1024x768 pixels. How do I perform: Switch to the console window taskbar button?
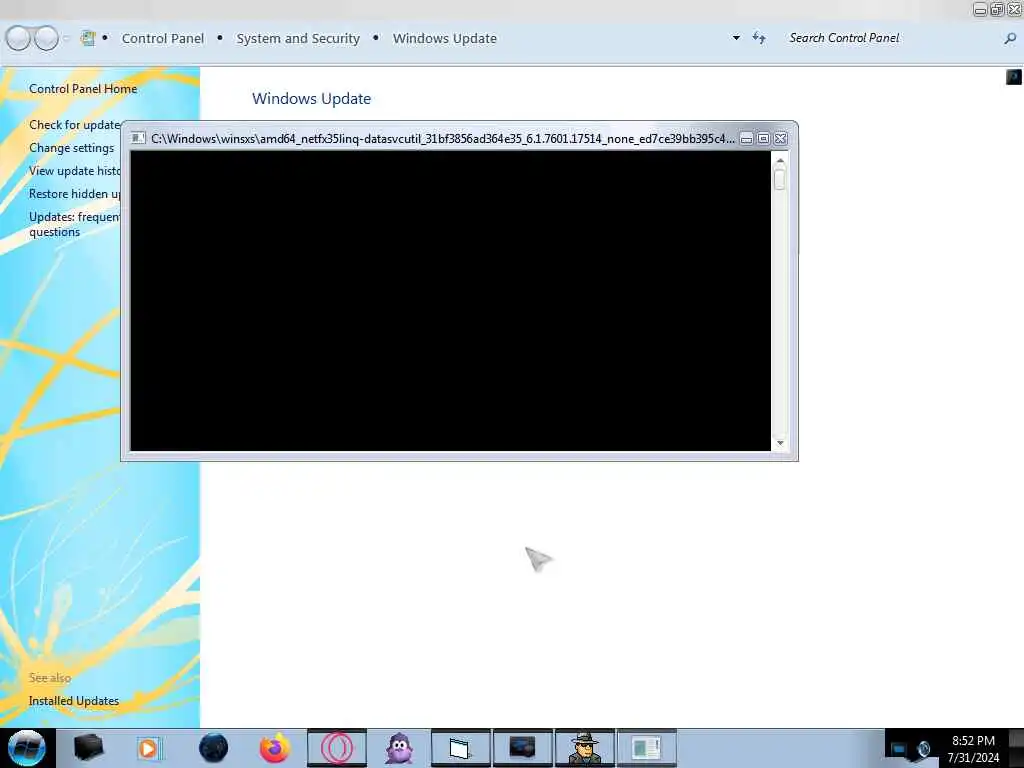[460, 748]
